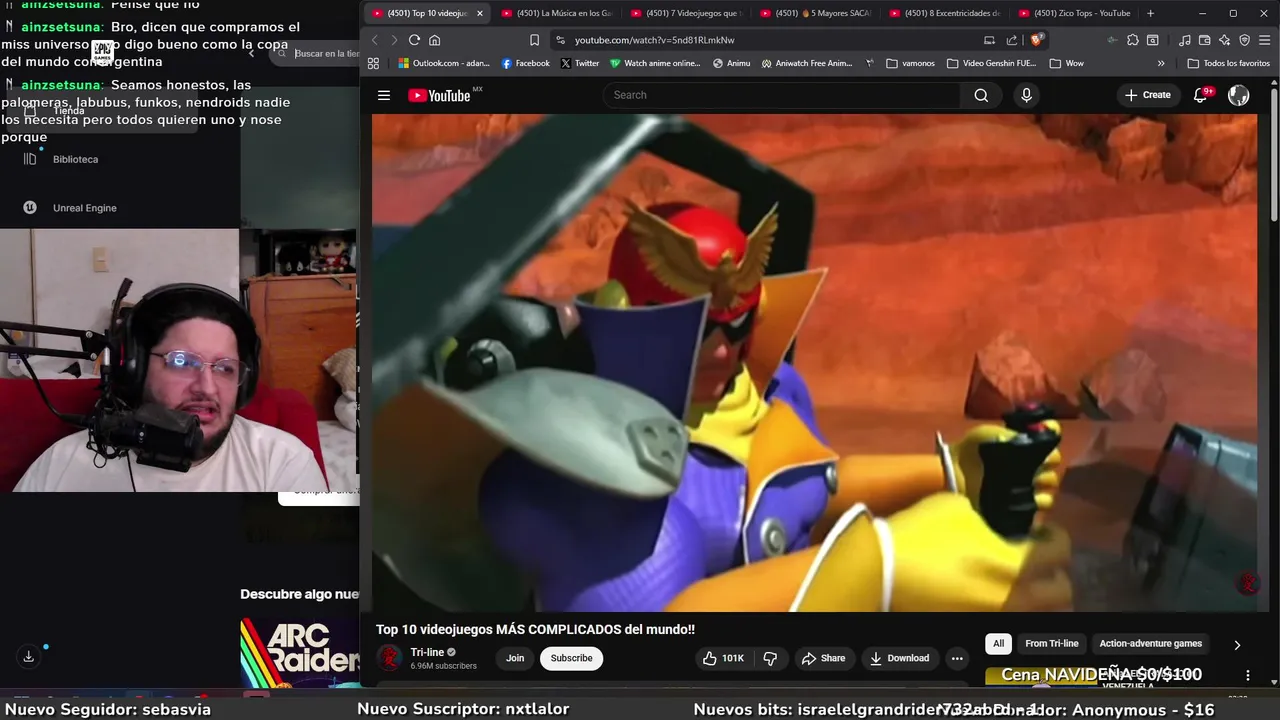This screenshot has width=1280, height=720.
Task: Open Brave VPN shield icon
Action: [1245, 40]
